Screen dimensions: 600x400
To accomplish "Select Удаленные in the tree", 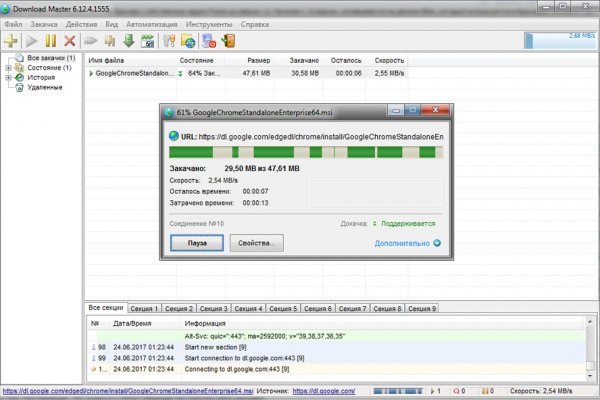I will click(45, 87).
